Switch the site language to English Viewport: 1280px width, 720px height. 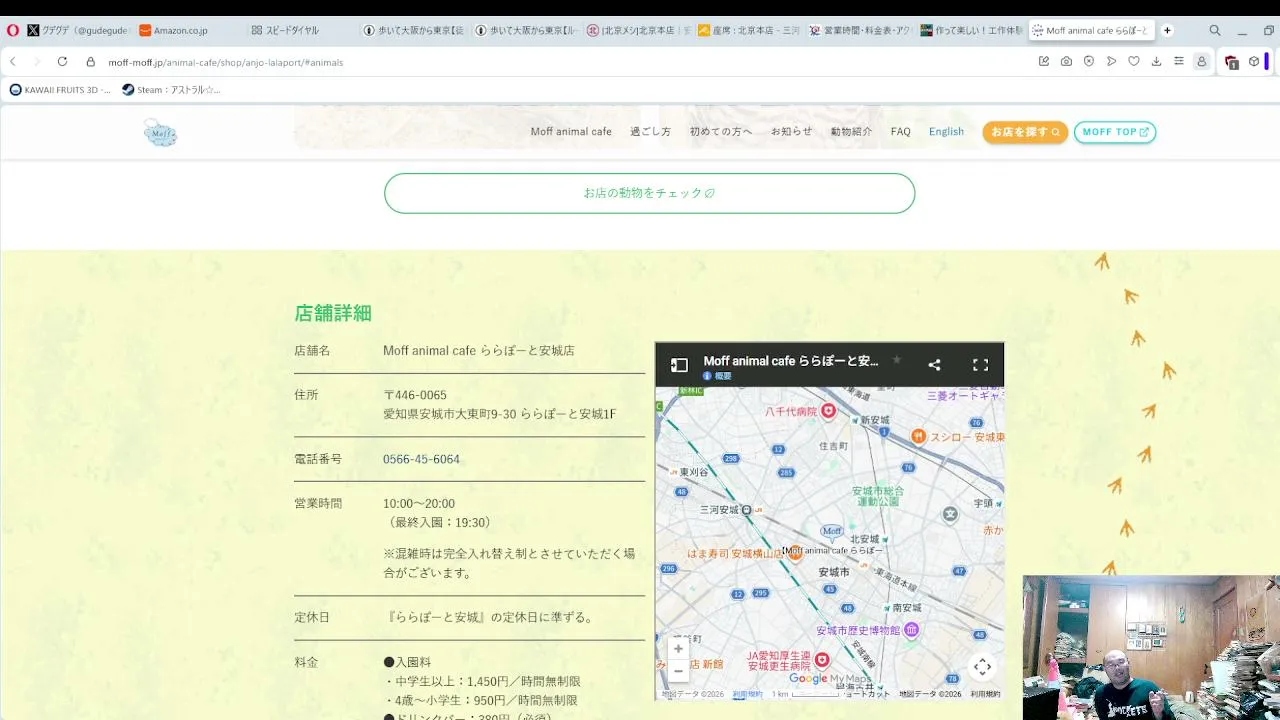[946, 132]
